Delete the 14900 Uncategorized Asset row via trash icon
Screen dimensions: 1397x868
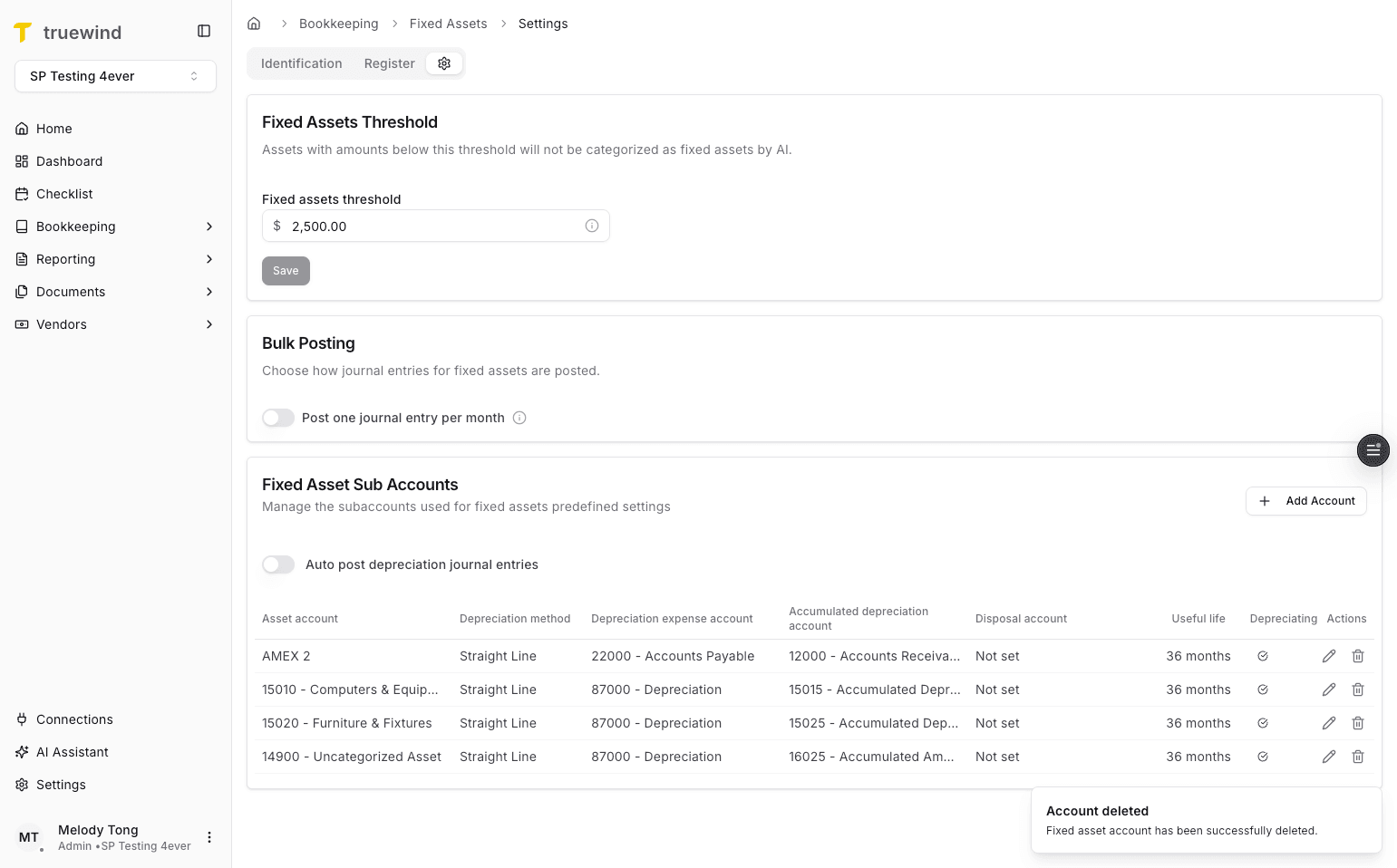(1358, 757)
